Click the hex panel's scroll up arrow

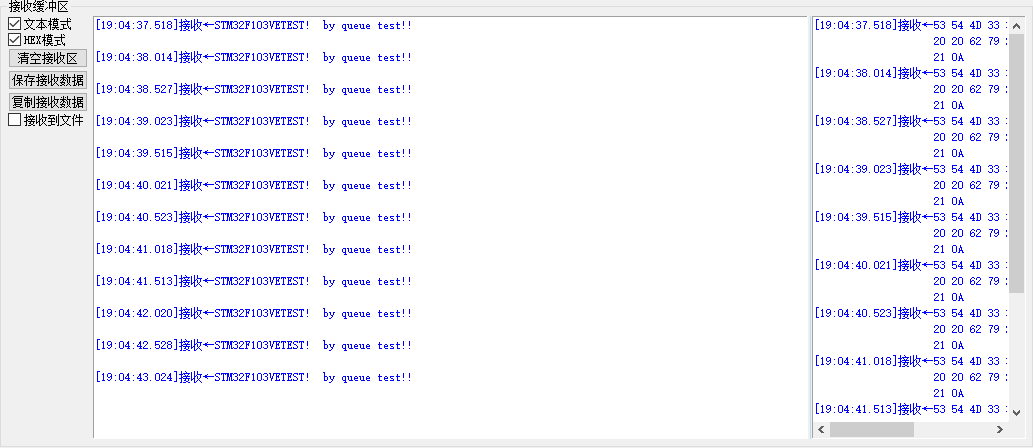pos(1016,25)
